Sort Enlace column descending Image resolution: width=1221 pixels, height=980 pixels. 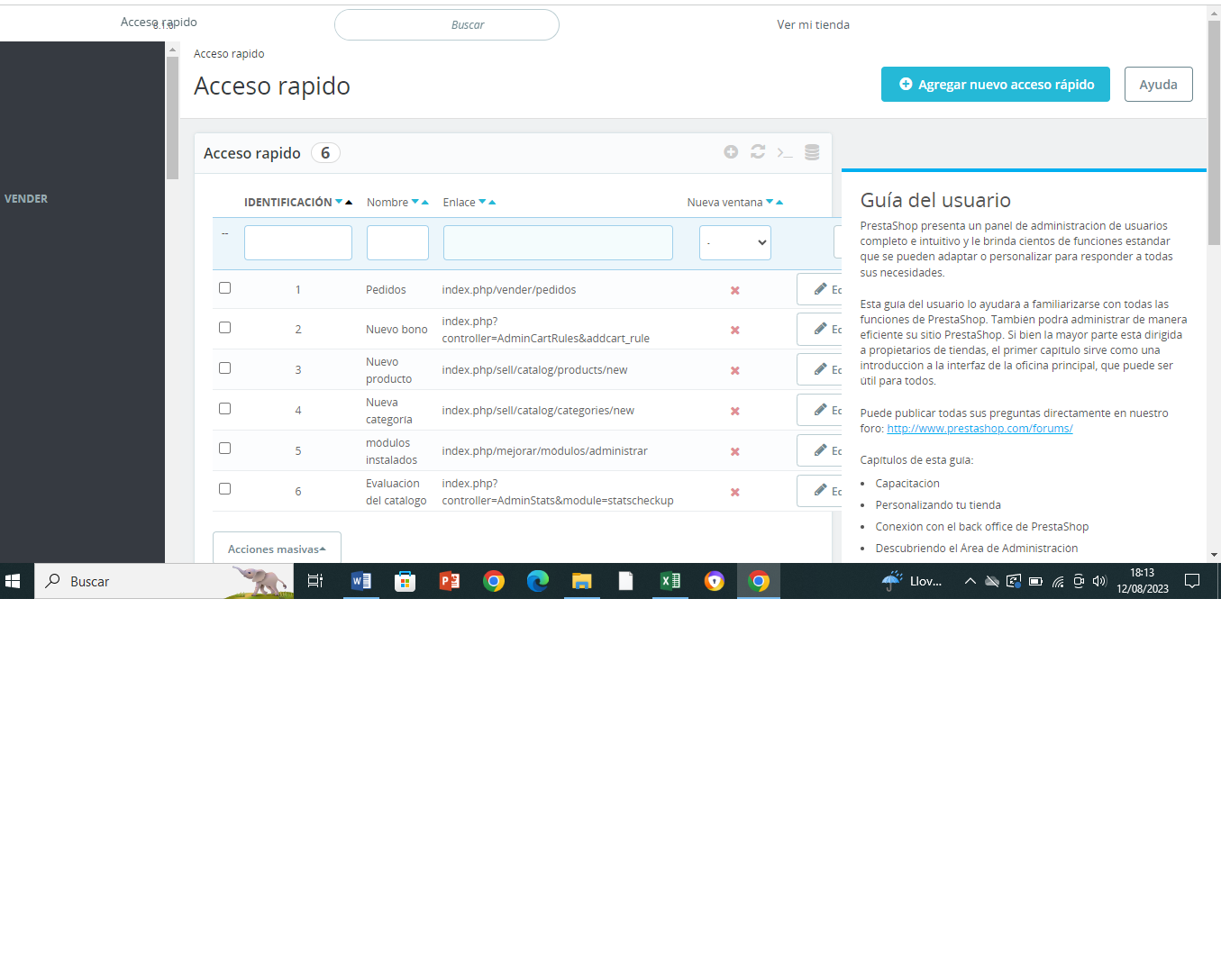[x=482, y=202]
